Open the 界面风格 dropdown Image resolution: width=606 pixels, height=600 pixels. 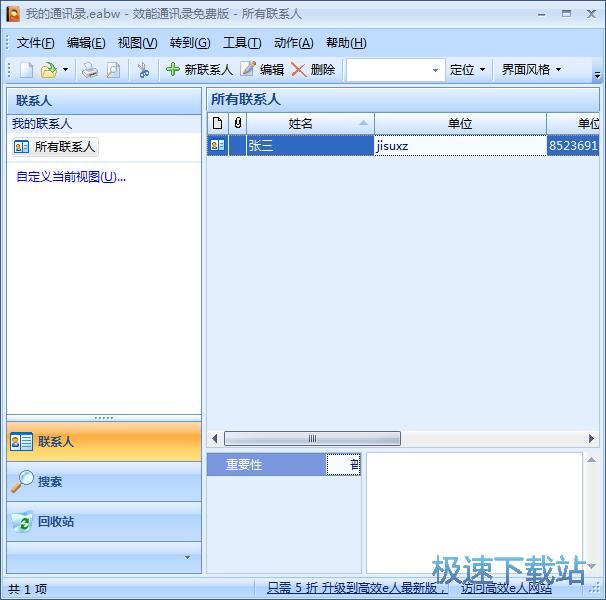click(531, 70)
